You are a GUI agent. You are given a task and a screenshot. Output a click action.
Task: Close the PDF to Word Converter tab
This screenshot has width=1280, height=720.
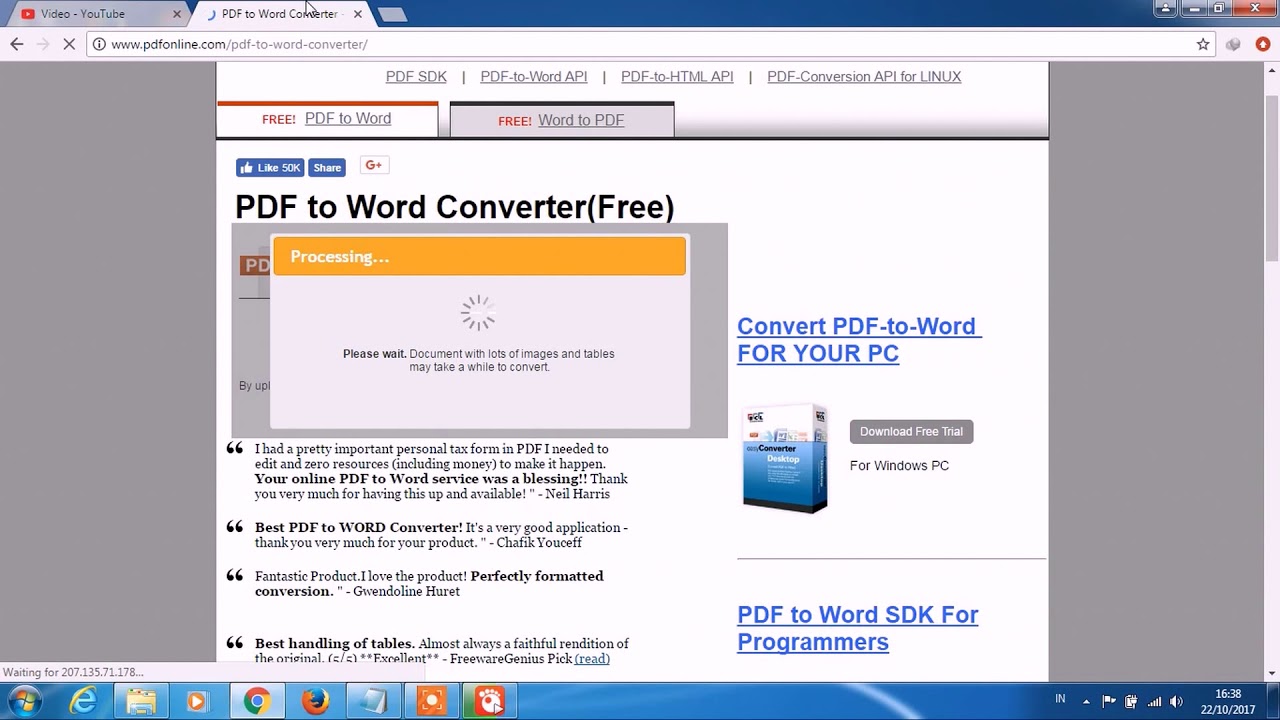(357, 14)
